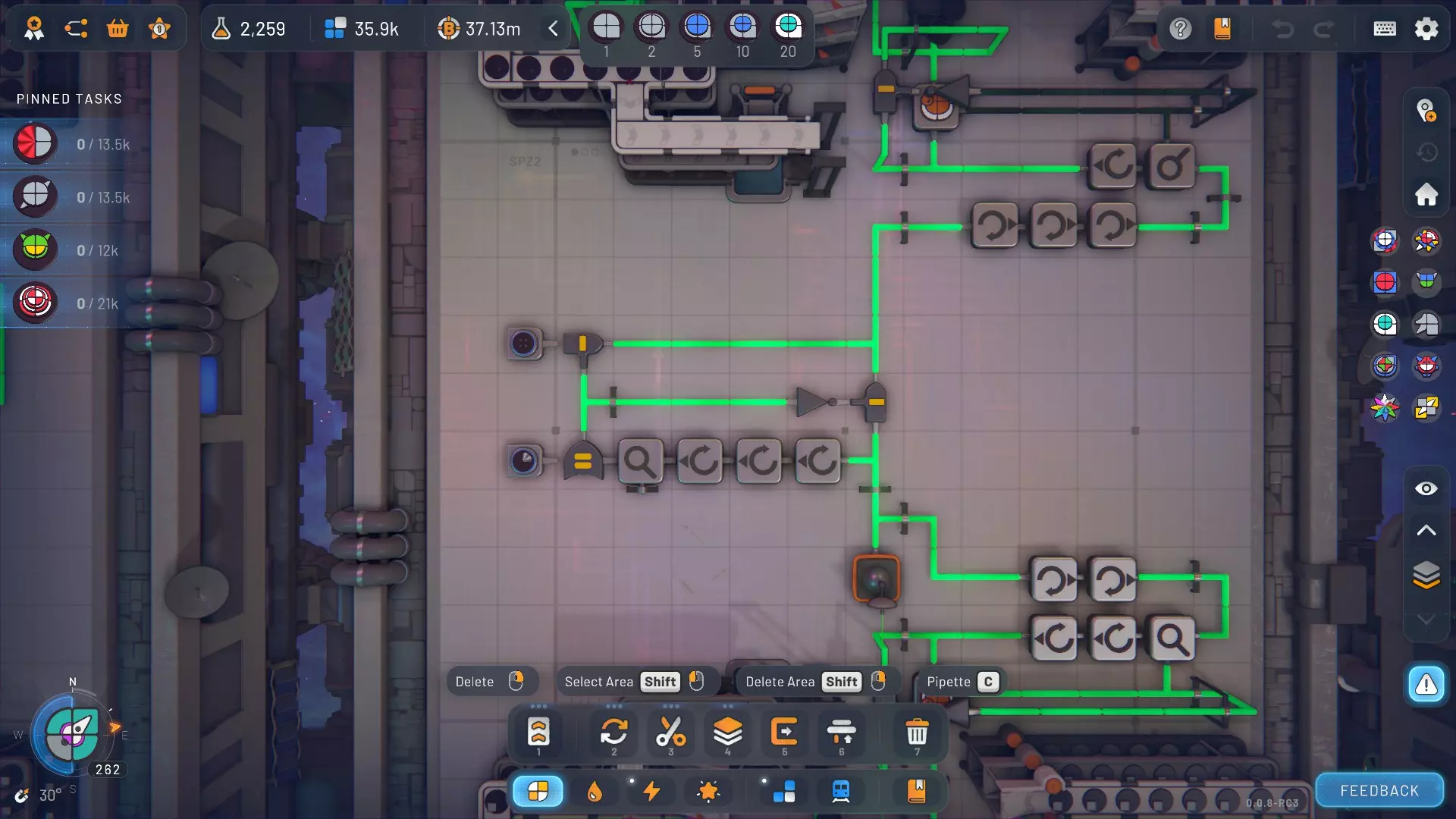Toggle the warning alerts button
This screenshot has width=1456, height=819.
(x=1426, y=685)
